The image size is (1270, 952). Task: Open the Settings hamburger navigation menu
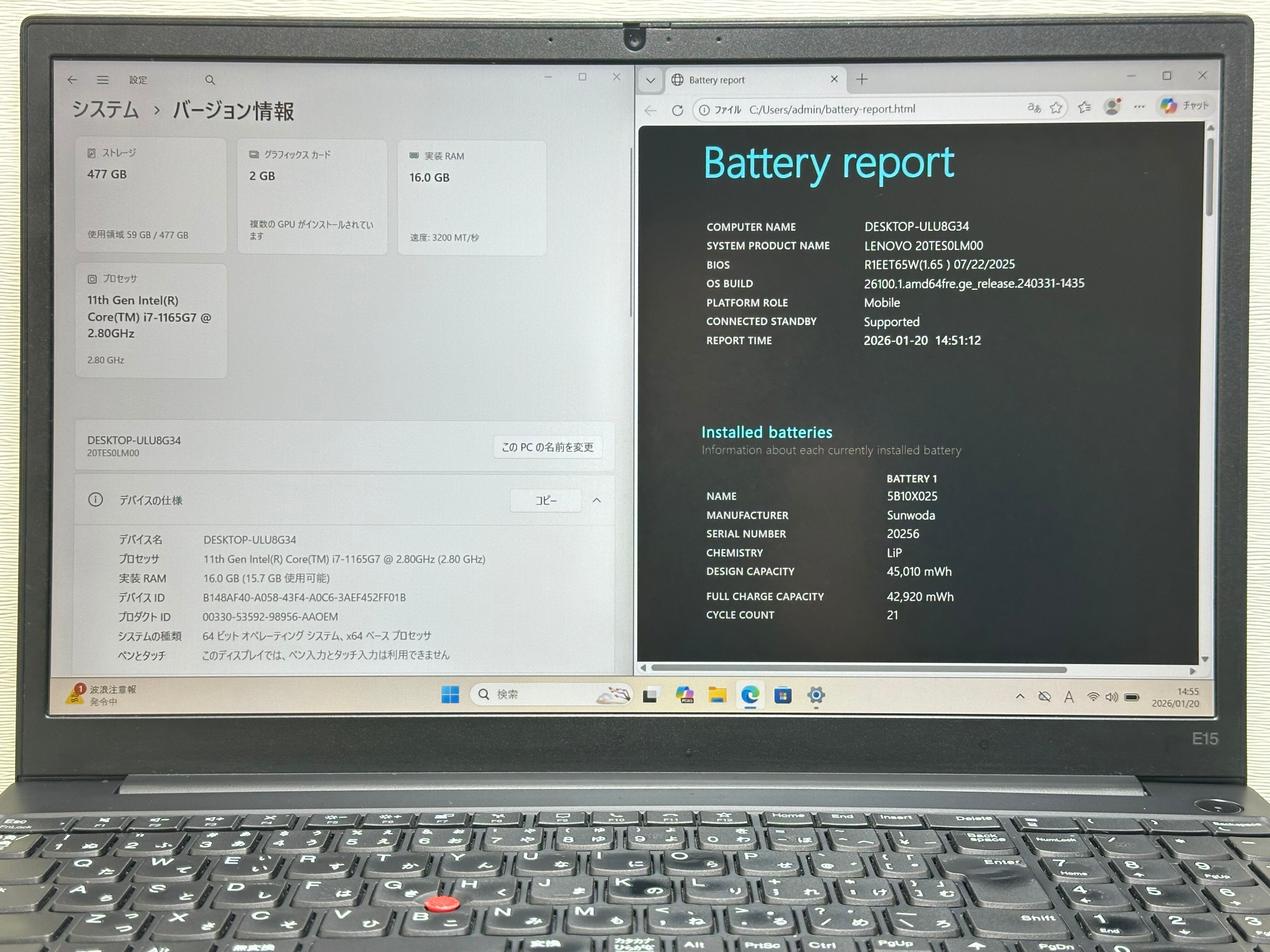pos(103,80)
